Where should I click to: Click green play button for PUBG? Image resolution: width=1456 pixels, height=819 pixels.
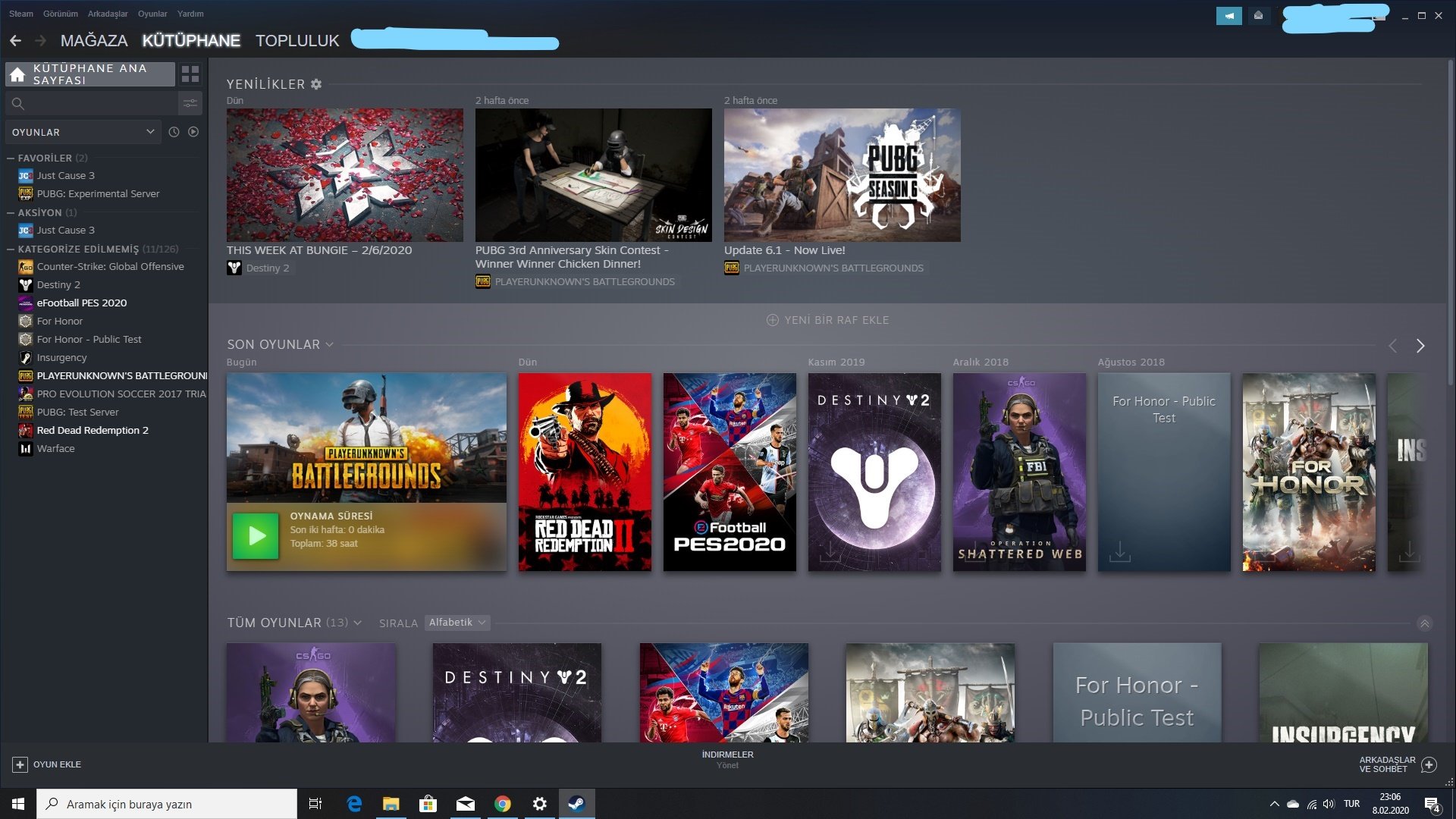point(256,536)
